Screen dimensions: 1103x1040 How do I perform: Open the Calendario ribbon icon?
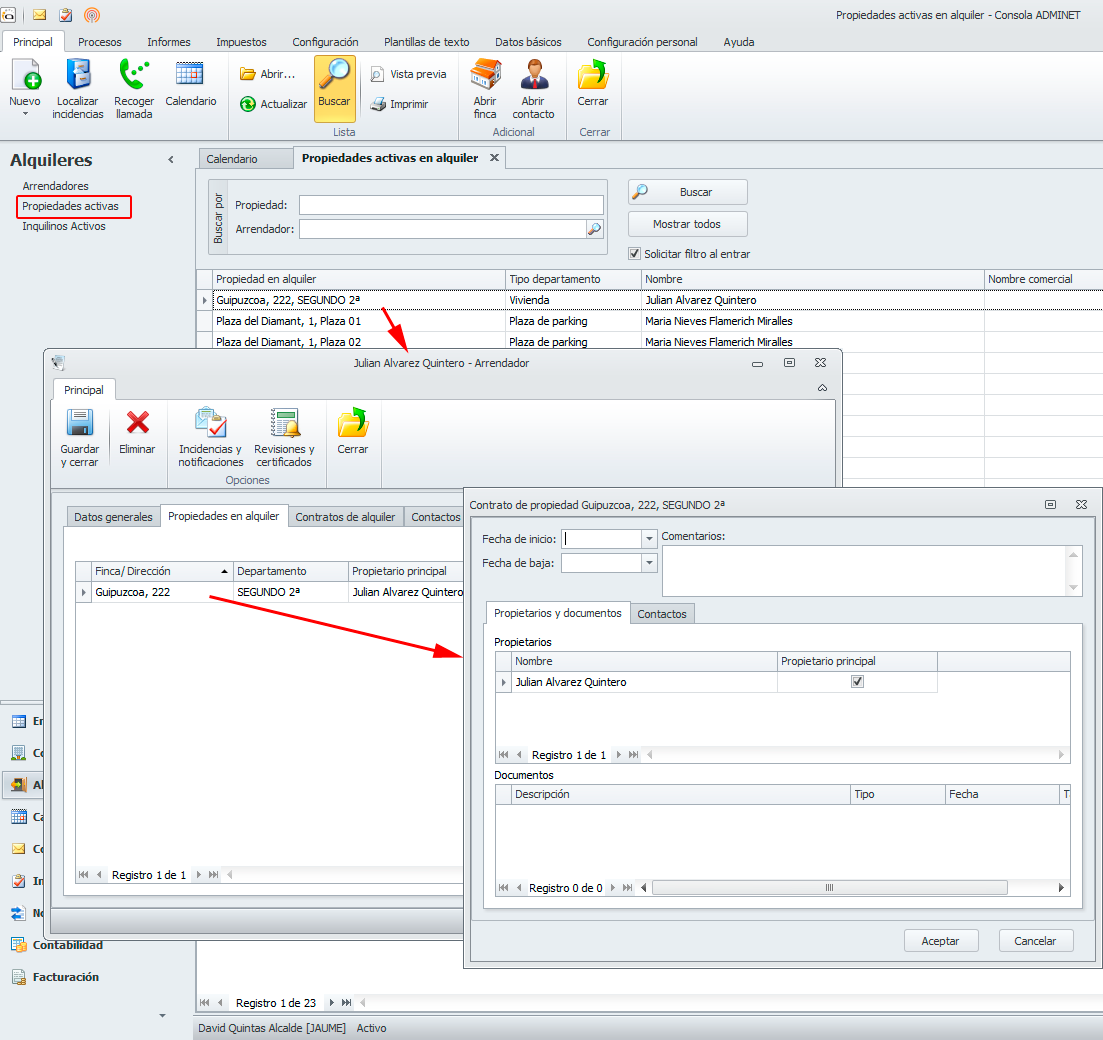click(190, 74)
